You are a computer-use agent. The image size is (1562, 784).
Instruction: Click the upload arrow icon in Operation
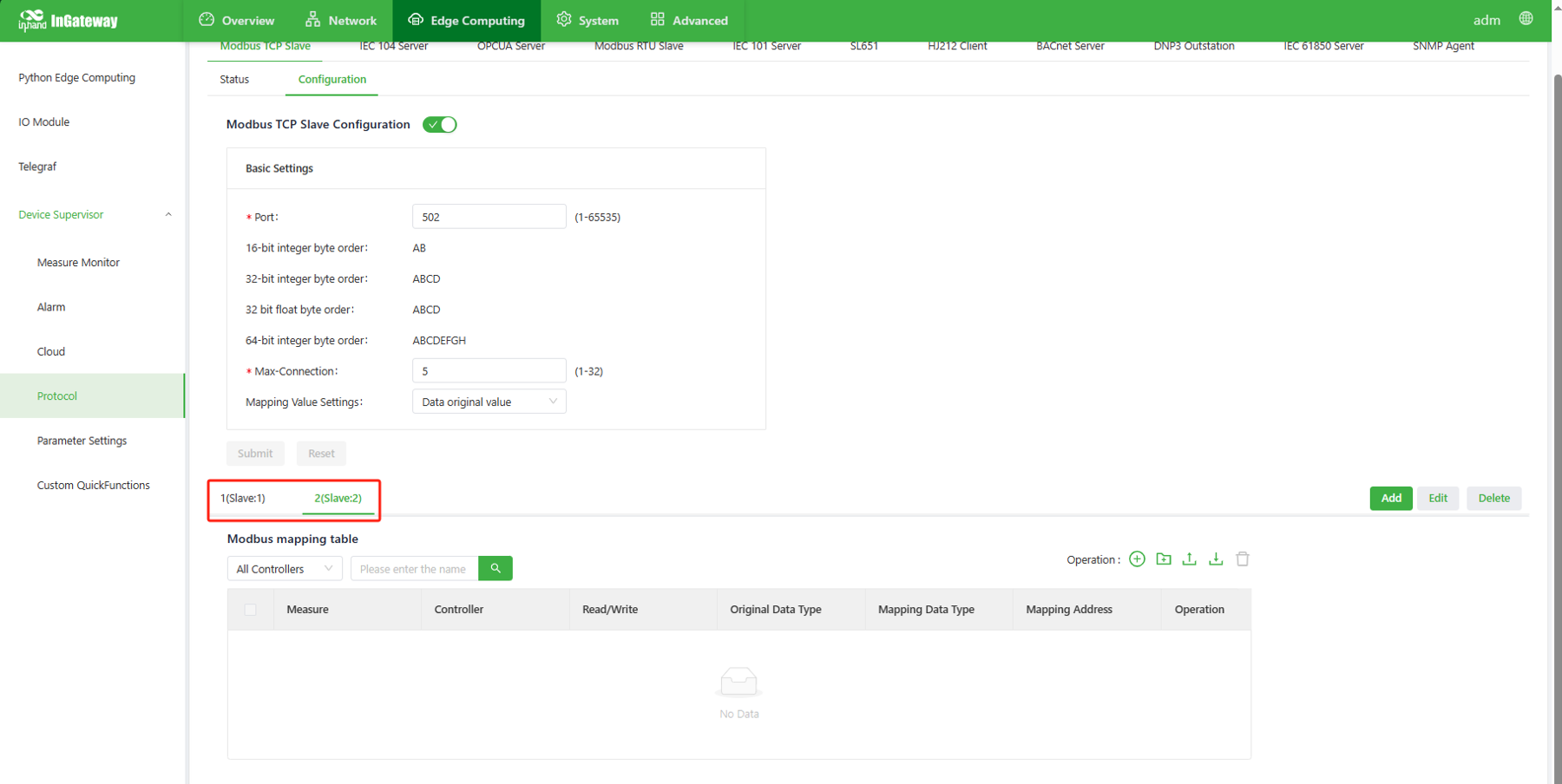click(1190, 559)
